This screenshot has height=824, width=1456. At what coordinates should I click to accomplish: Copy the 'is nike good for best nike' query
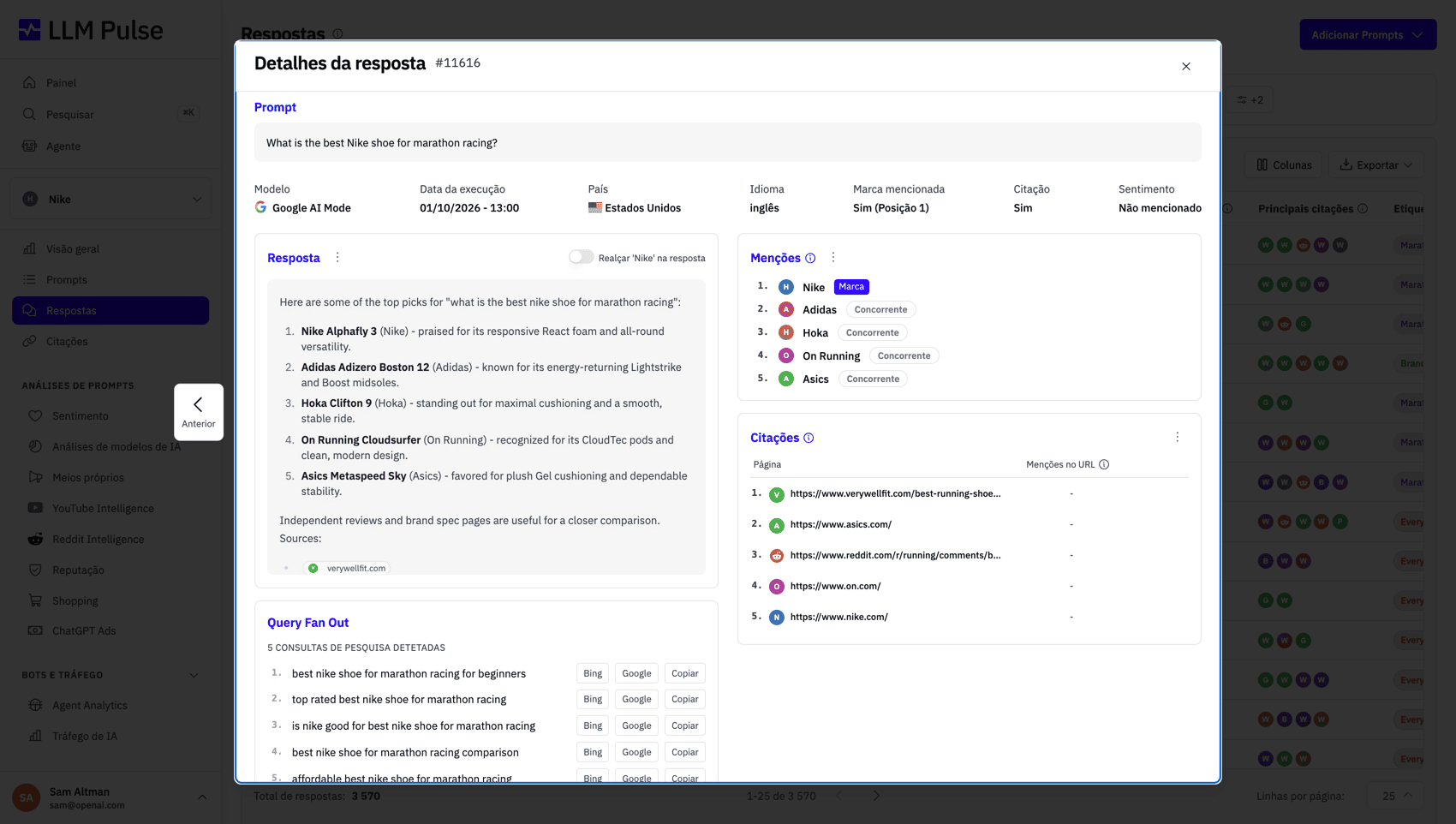(684, 725)
